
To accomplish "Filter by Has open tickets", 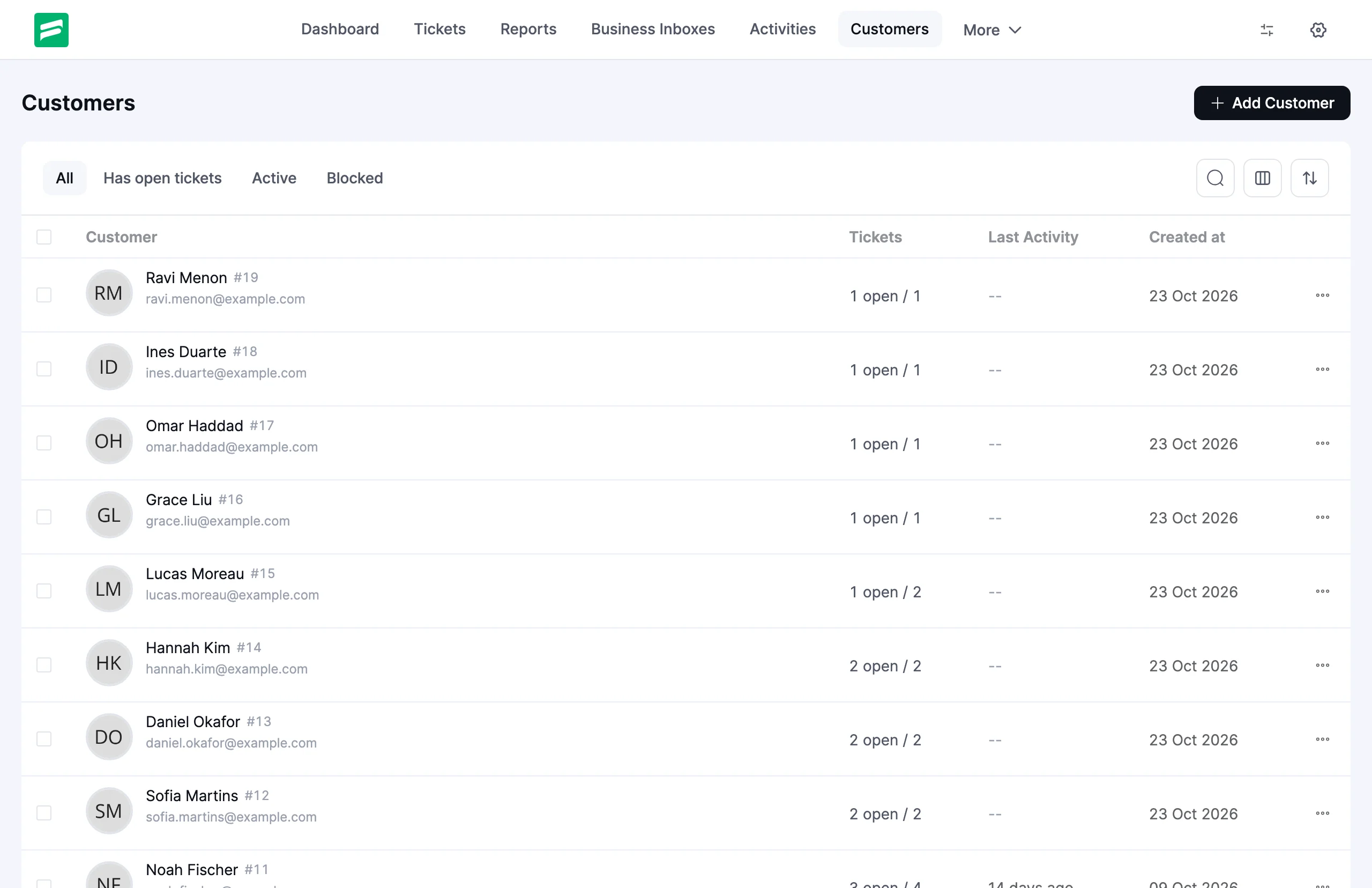I will tap(162, 178).
